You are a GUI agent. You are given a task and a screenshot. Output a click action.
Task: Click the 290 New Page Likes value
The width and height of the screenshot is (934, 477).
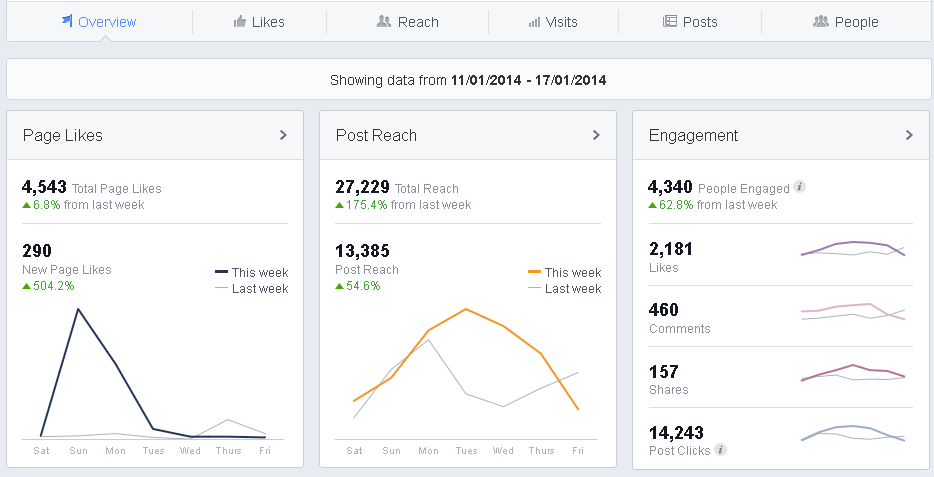[37, 251]
